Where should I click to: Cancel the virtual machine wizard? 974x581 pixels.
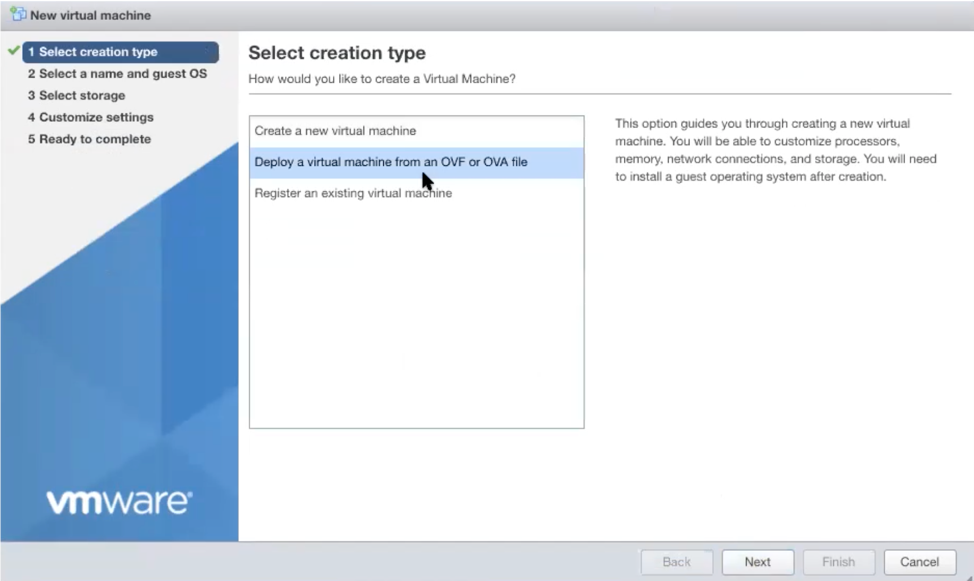pyautogui.click(x=919, y=561)
